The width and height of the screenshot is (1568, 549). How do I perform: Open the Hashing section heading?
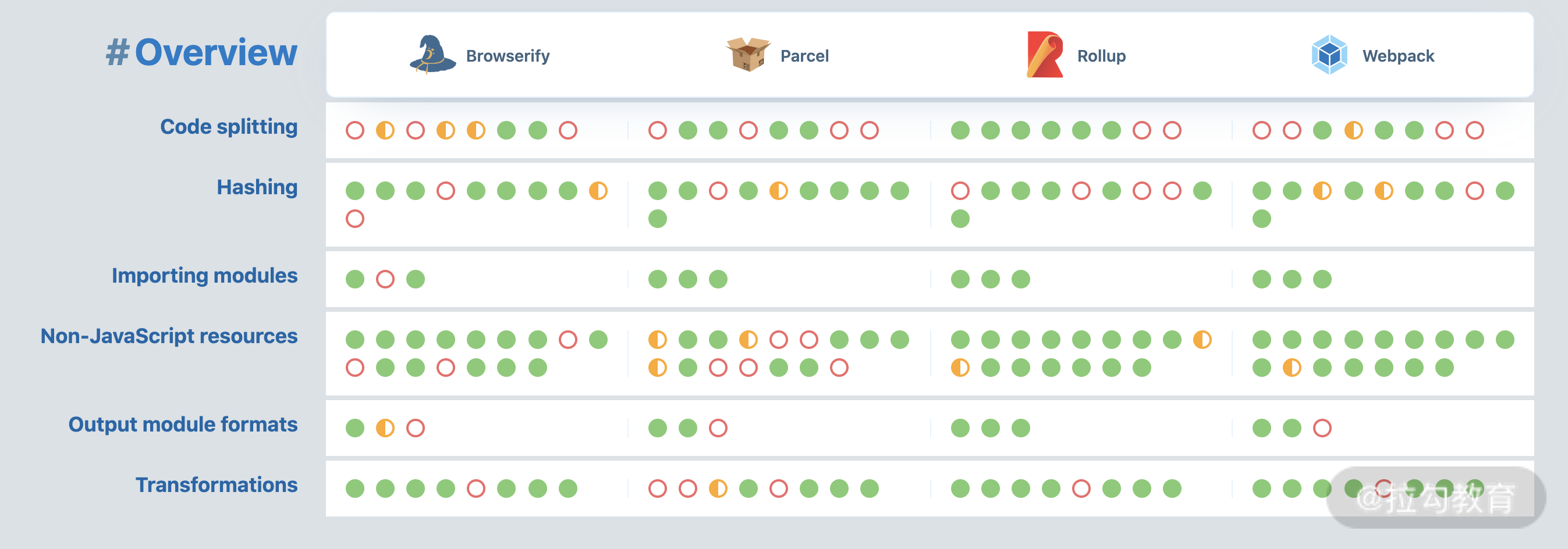point(257,187)
